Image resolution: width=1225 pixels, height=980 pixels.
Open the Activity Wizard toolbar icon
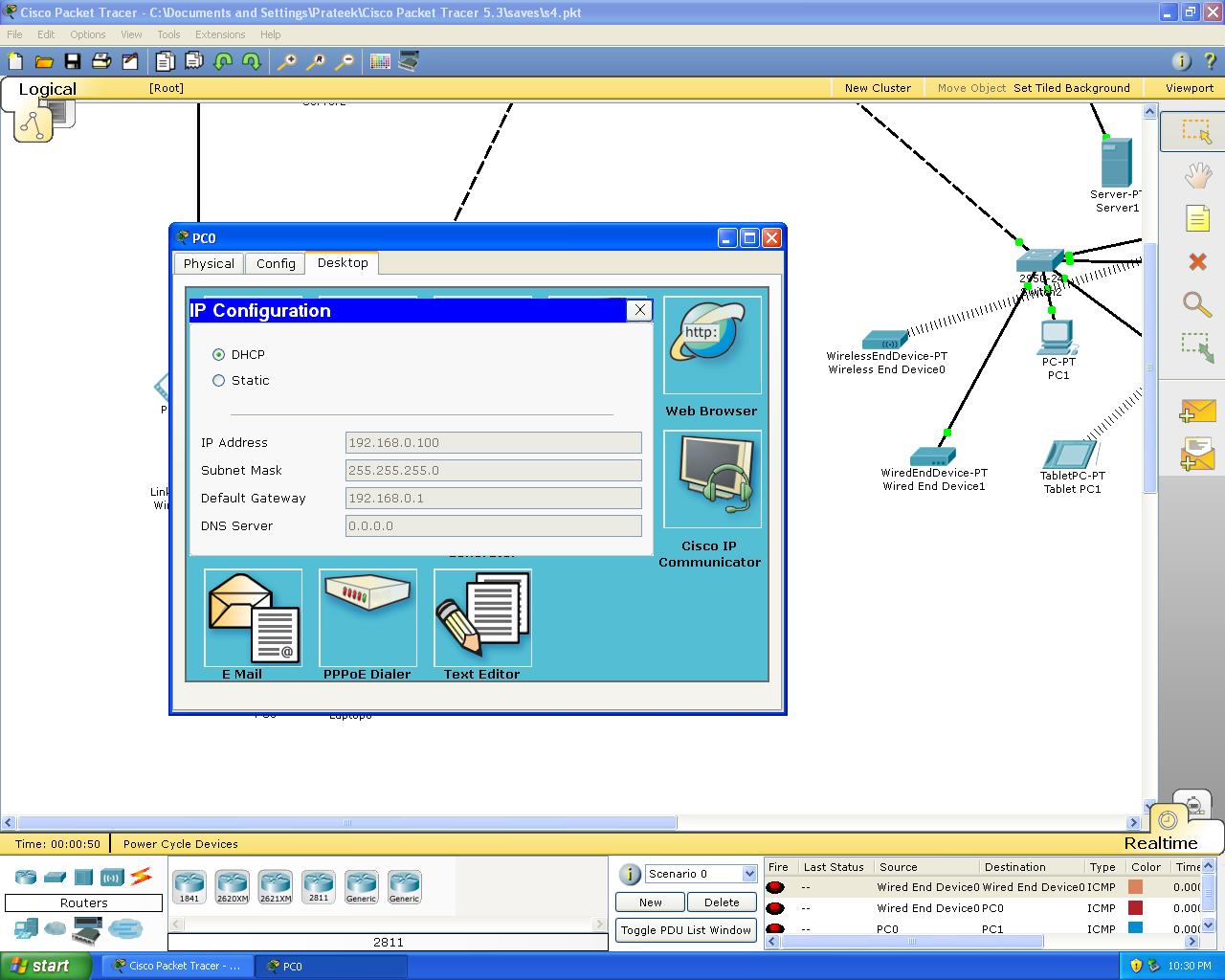click(130, 61)
